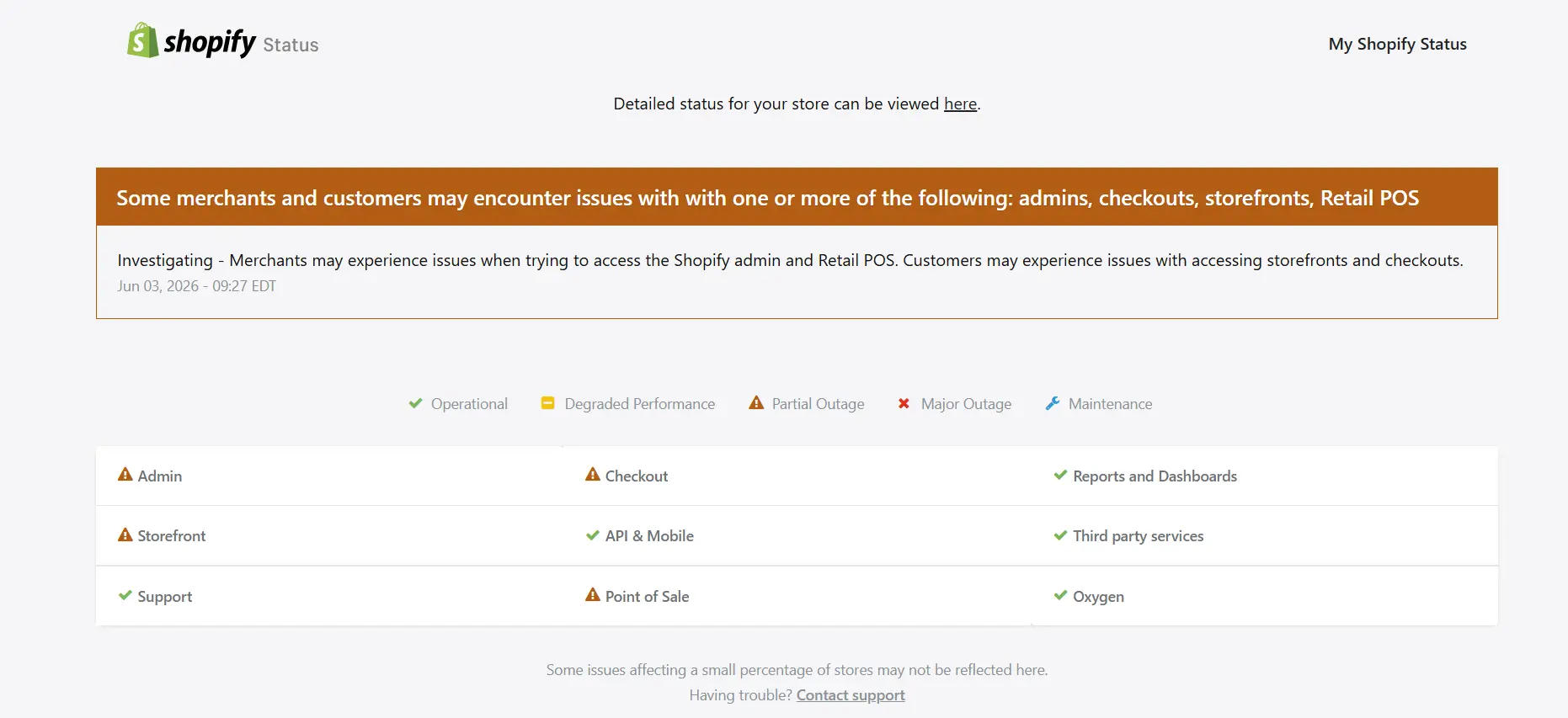Screen dimensions: 1568x718
Task: Click the 'Maintenance' legend text
Action: [x=1110, y=404]
